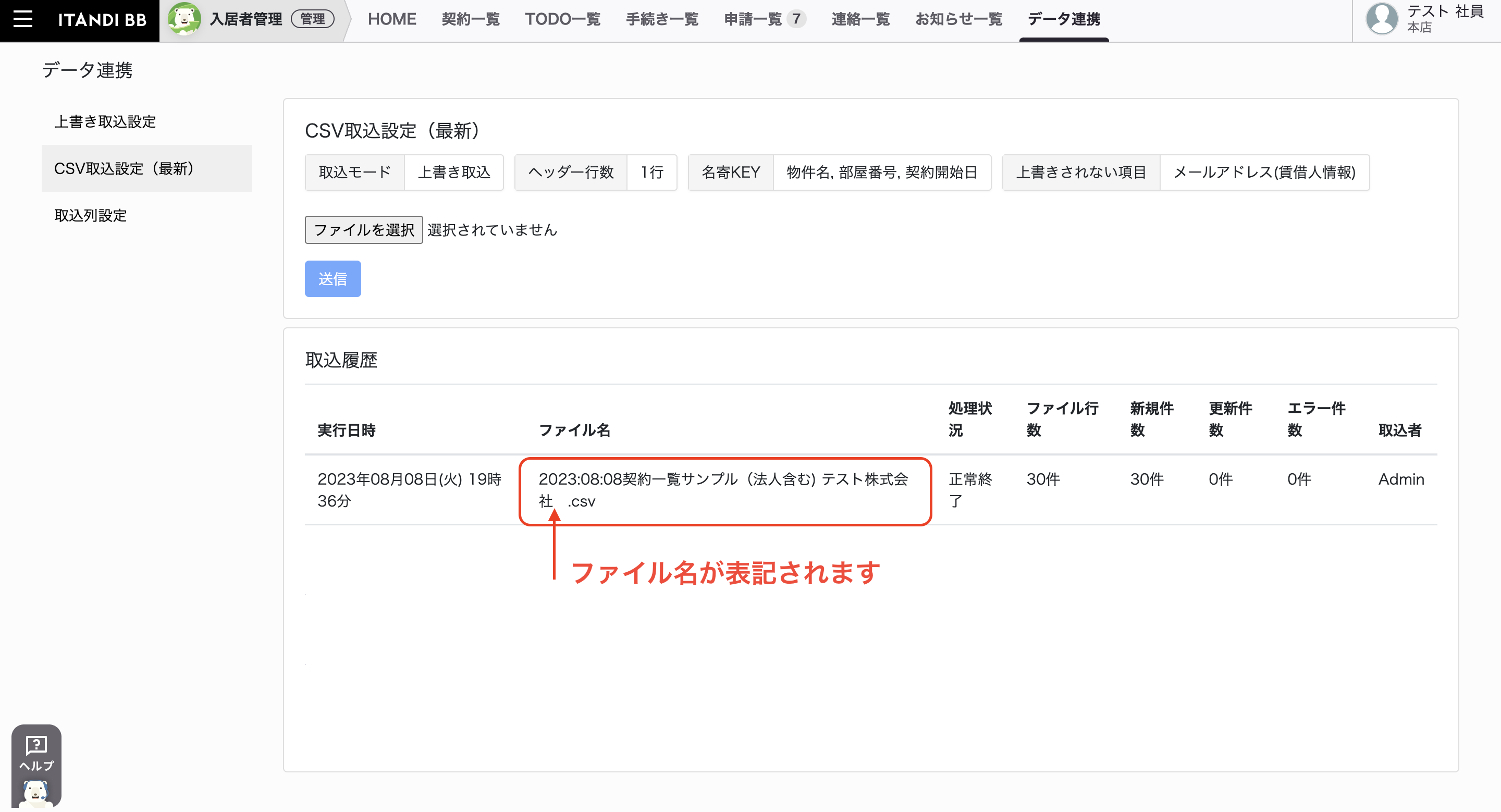Viewport: 1501px width, 812px height.
Task: Click the 申請一覧 notification badge 7
Action: (x=796, y=19)
